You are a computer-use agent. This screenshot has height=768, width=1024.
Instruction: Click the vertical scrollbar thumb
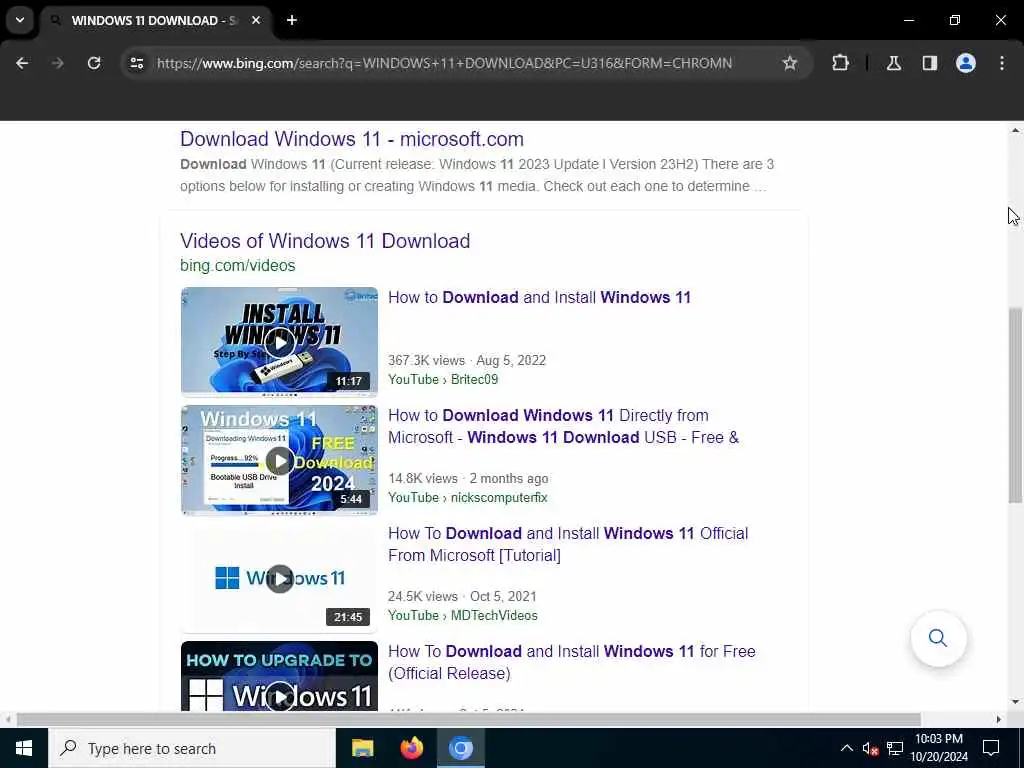[x=1015, y=405]
